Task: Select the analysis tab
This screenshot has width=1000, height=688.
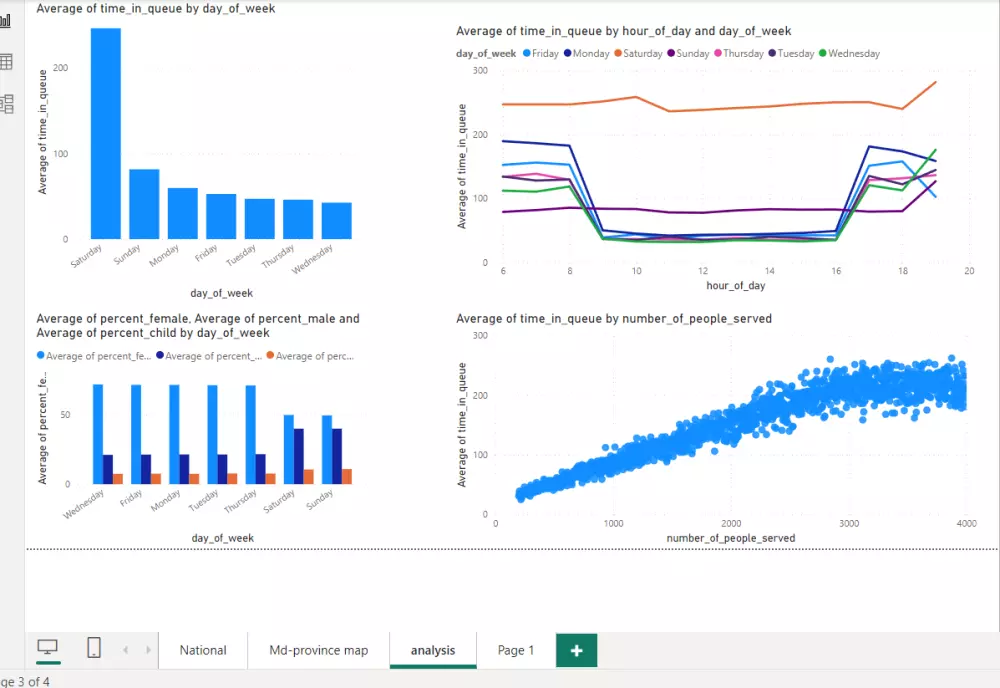Action: click(433, 650)
